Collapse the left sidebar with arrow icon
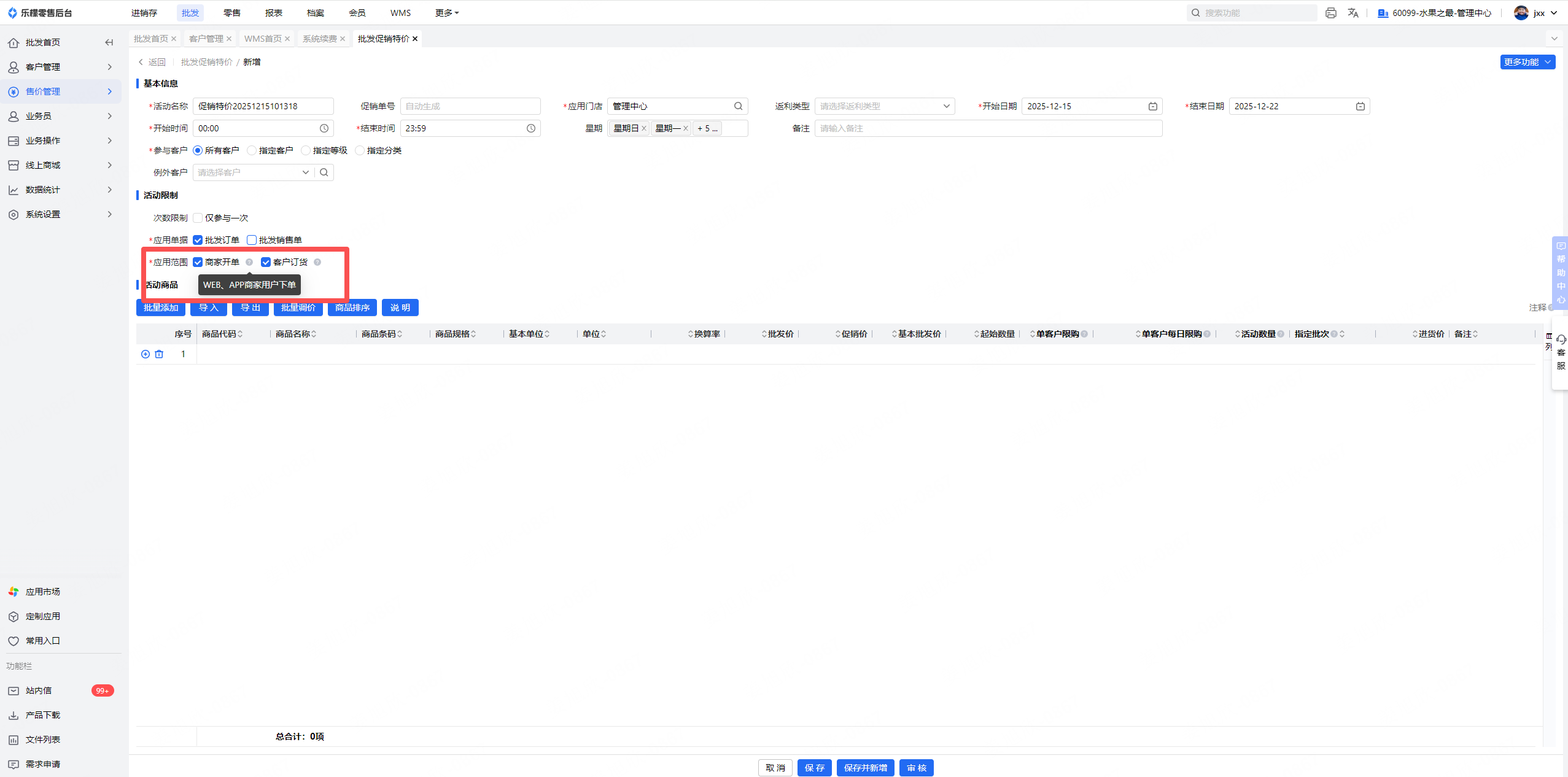Screen dimensions: 1568x777 tap(109, 42)
